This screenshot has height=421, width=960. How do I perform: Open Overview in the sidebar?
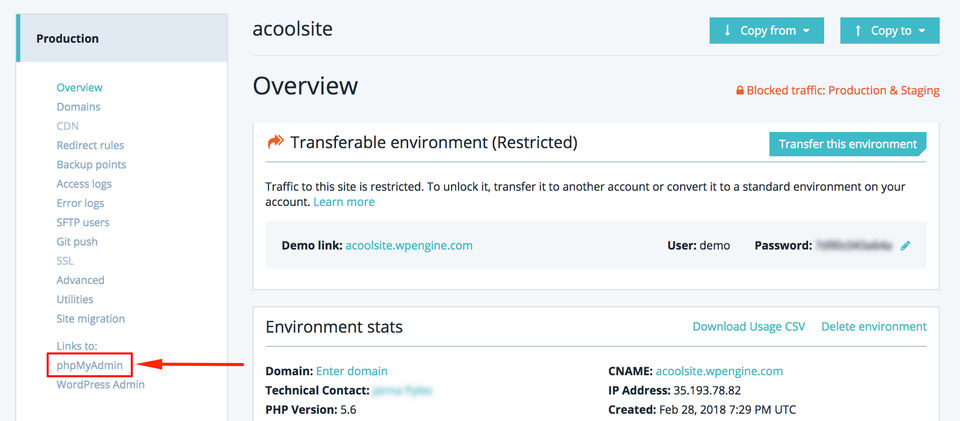pos(80,88)
